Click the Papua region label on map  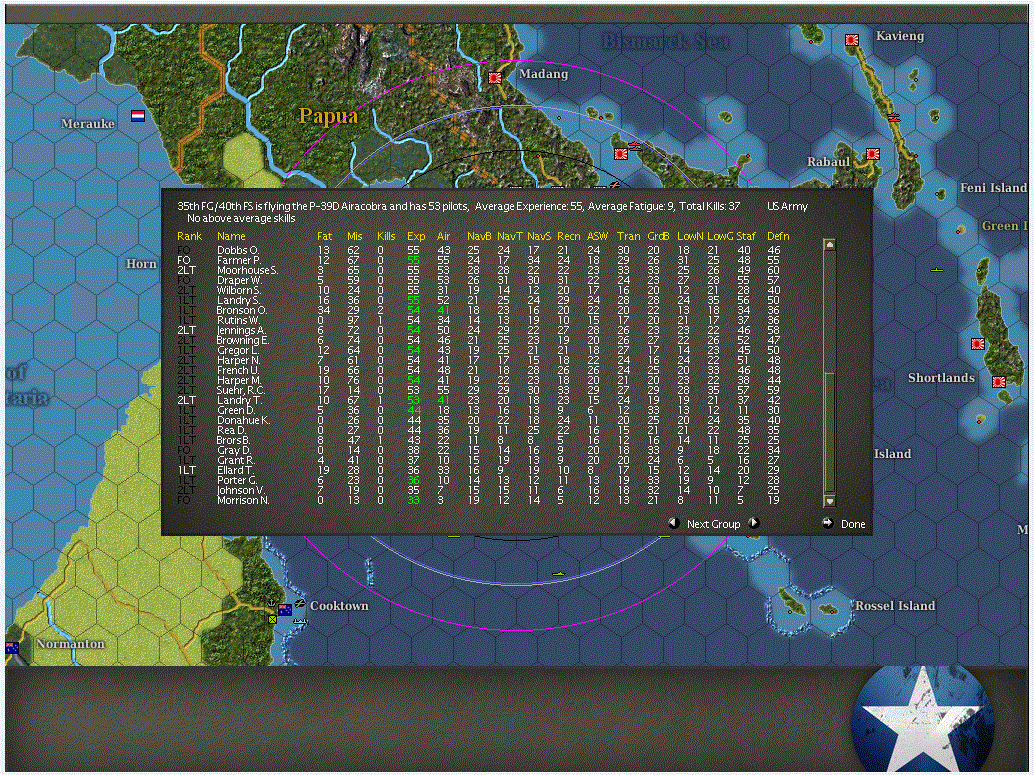click(x=328, y=116)
